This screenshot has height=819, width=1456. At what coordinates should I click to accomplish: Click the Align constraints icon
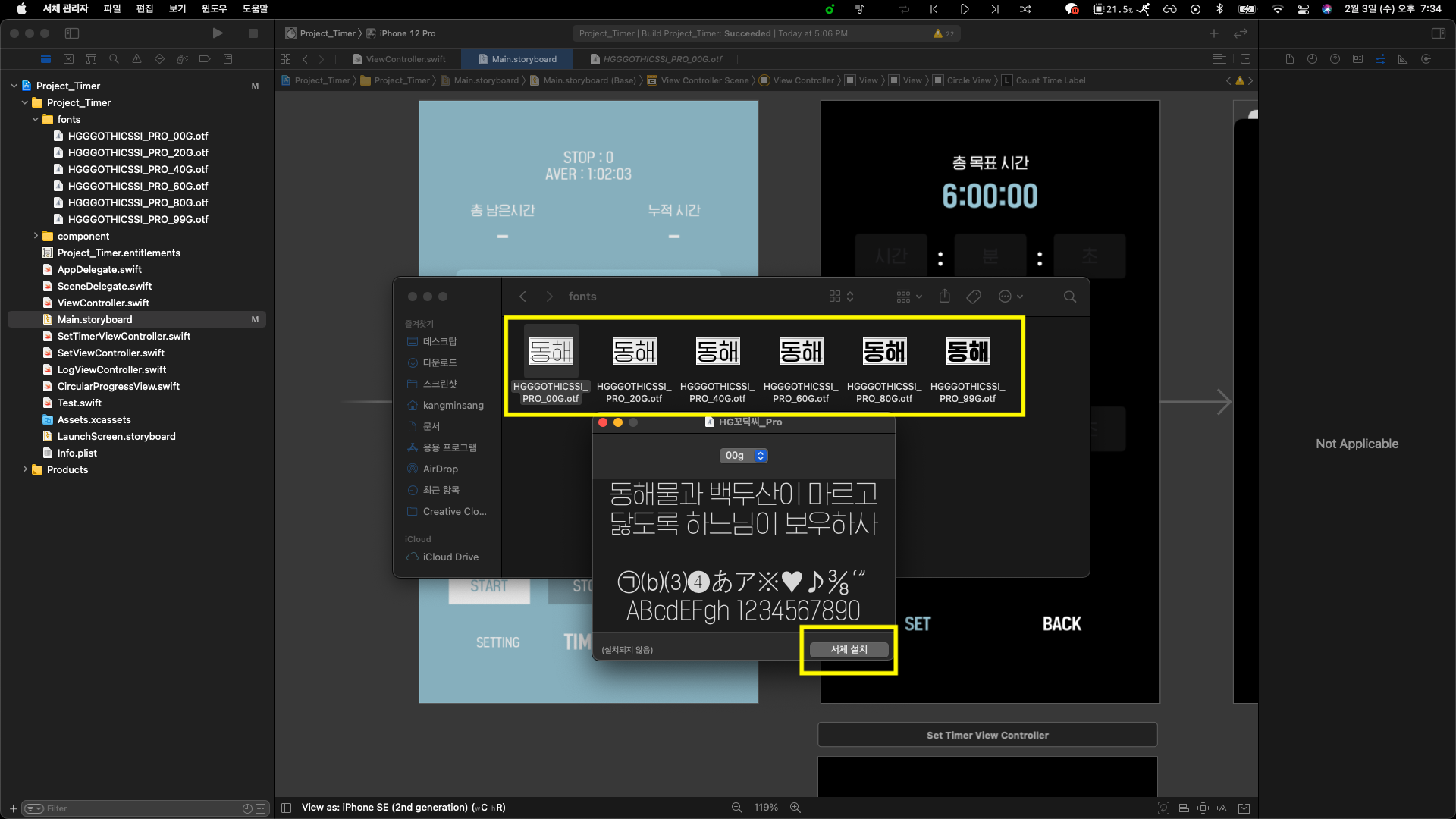pos(1183,808)
